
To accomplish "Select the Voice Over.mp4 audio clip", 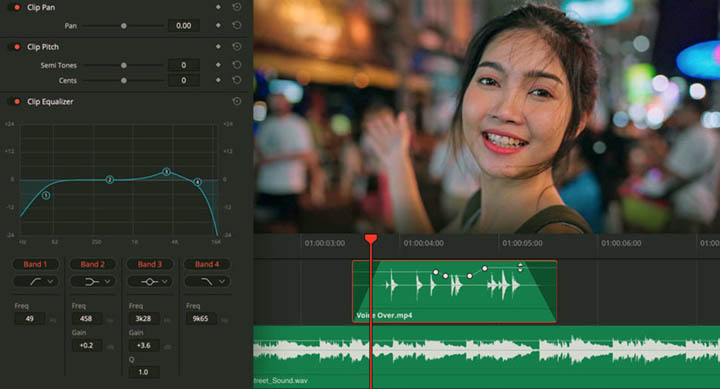I will (455, 292).
